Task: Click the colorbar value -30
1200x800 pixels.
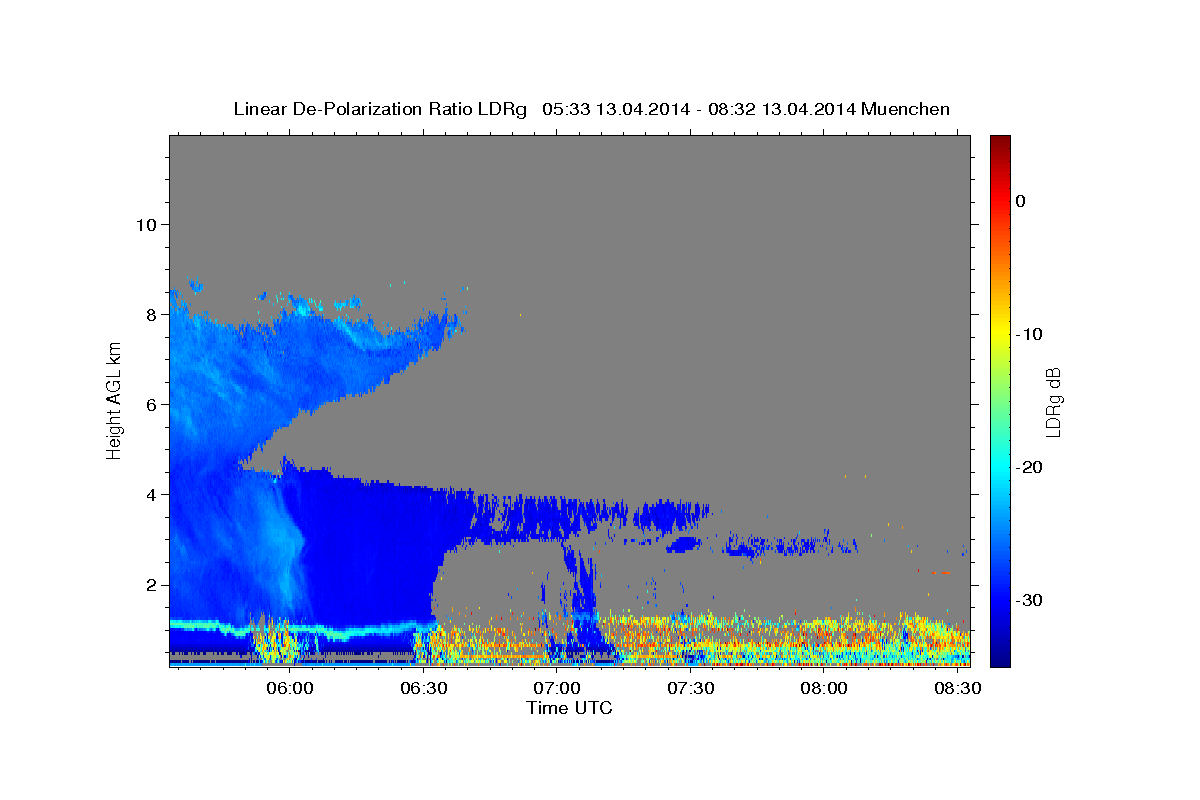Action: tap(1029, 600)
